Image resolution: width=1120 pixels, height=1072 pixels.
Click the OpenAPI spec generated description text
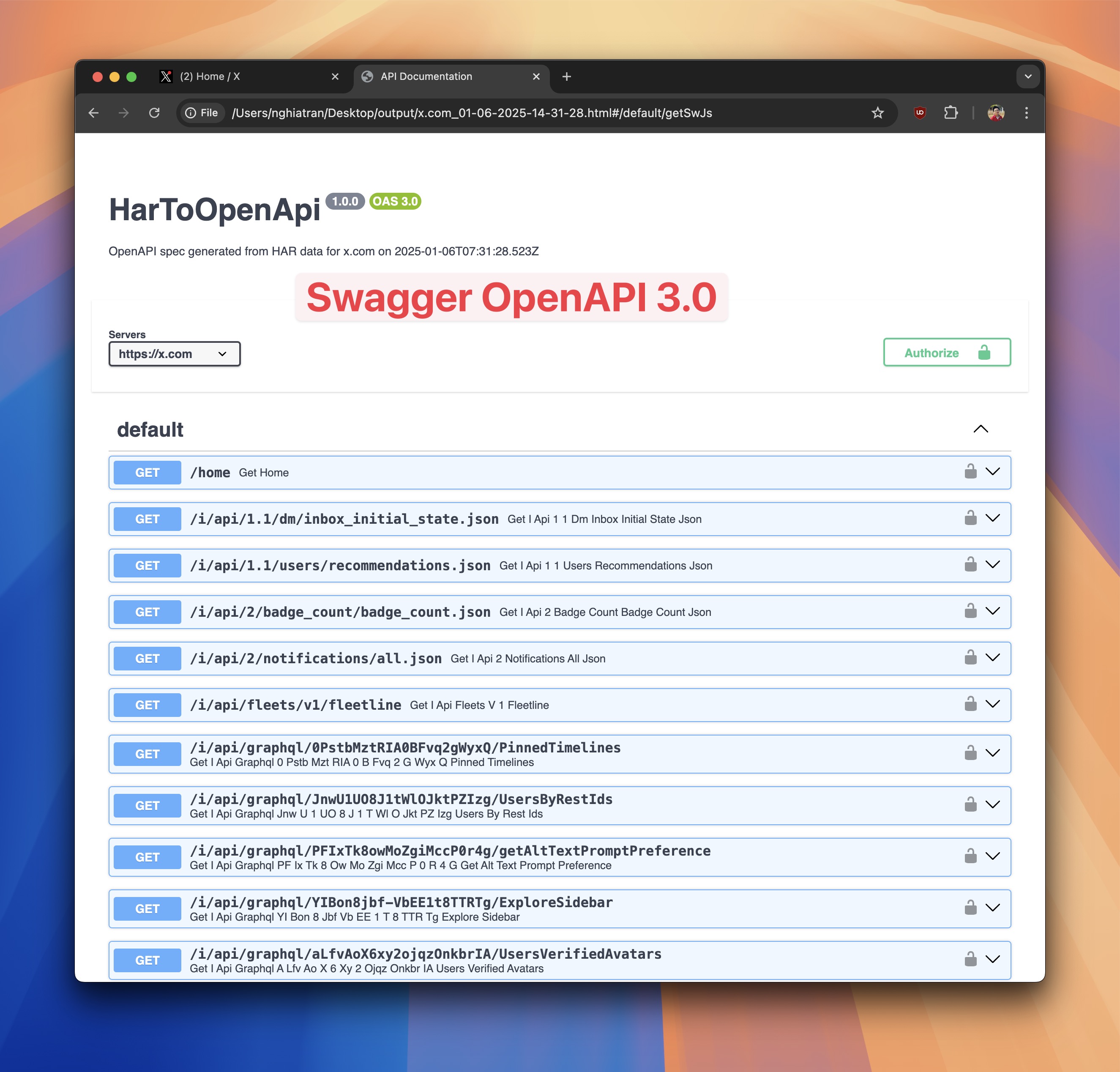(323, 252)
